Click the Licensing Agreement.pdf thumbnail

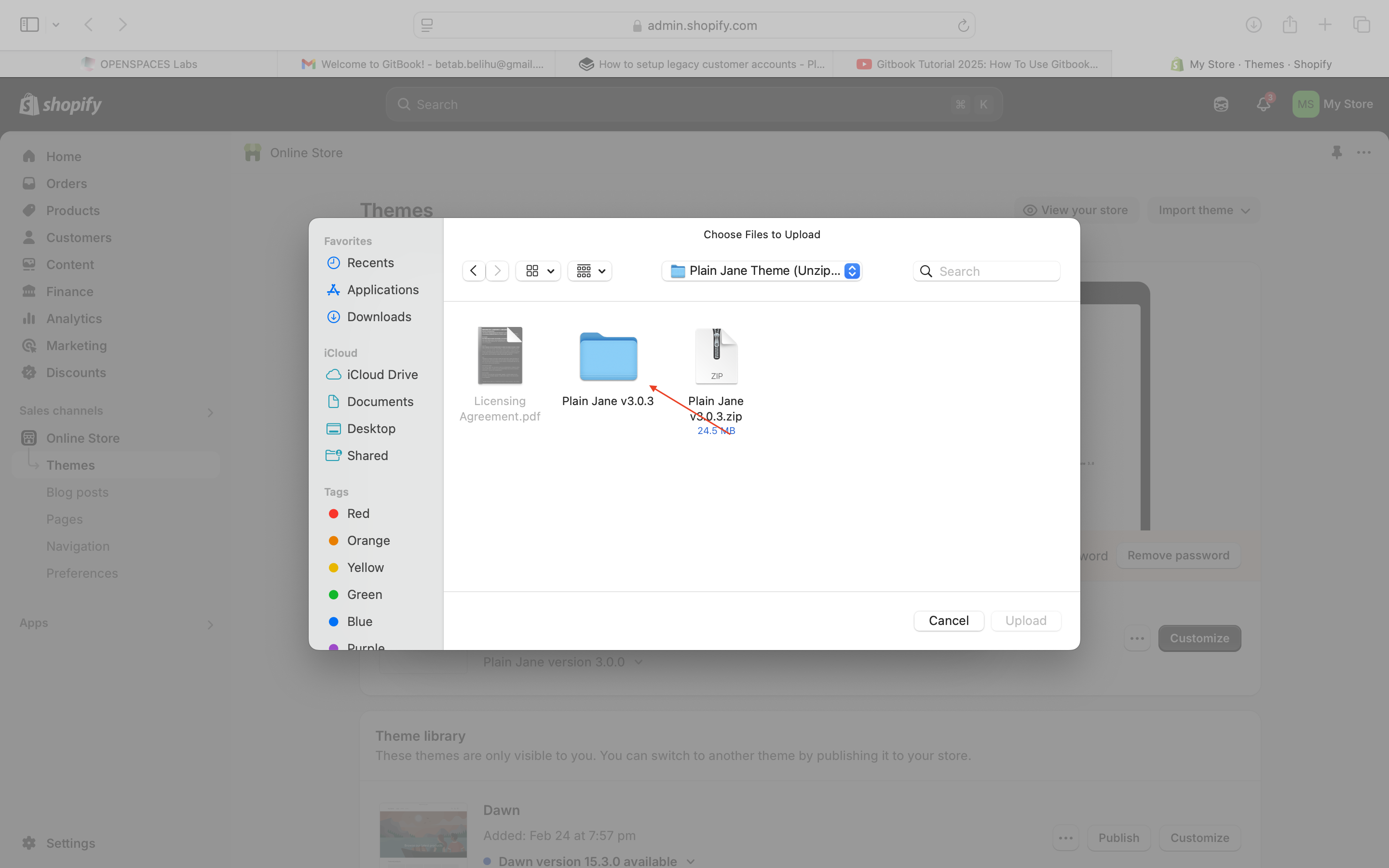pyautogui.click(x=499, y=356)
